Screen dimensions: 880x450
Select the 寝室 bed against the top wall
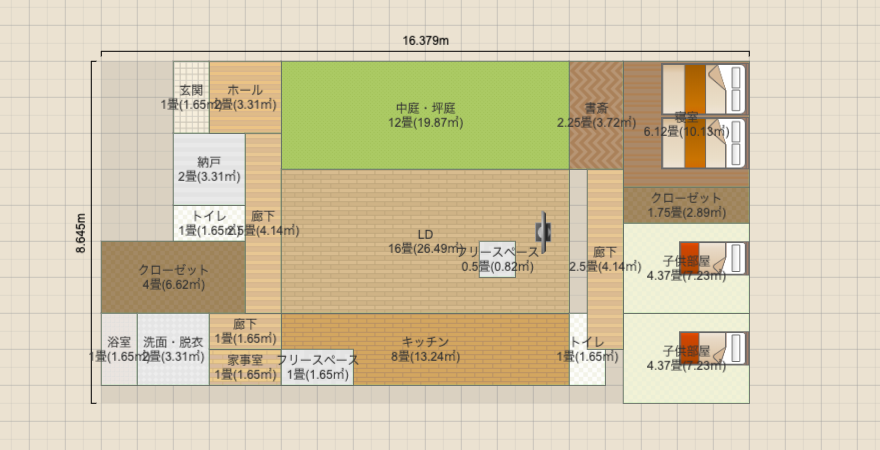[704, 89]
